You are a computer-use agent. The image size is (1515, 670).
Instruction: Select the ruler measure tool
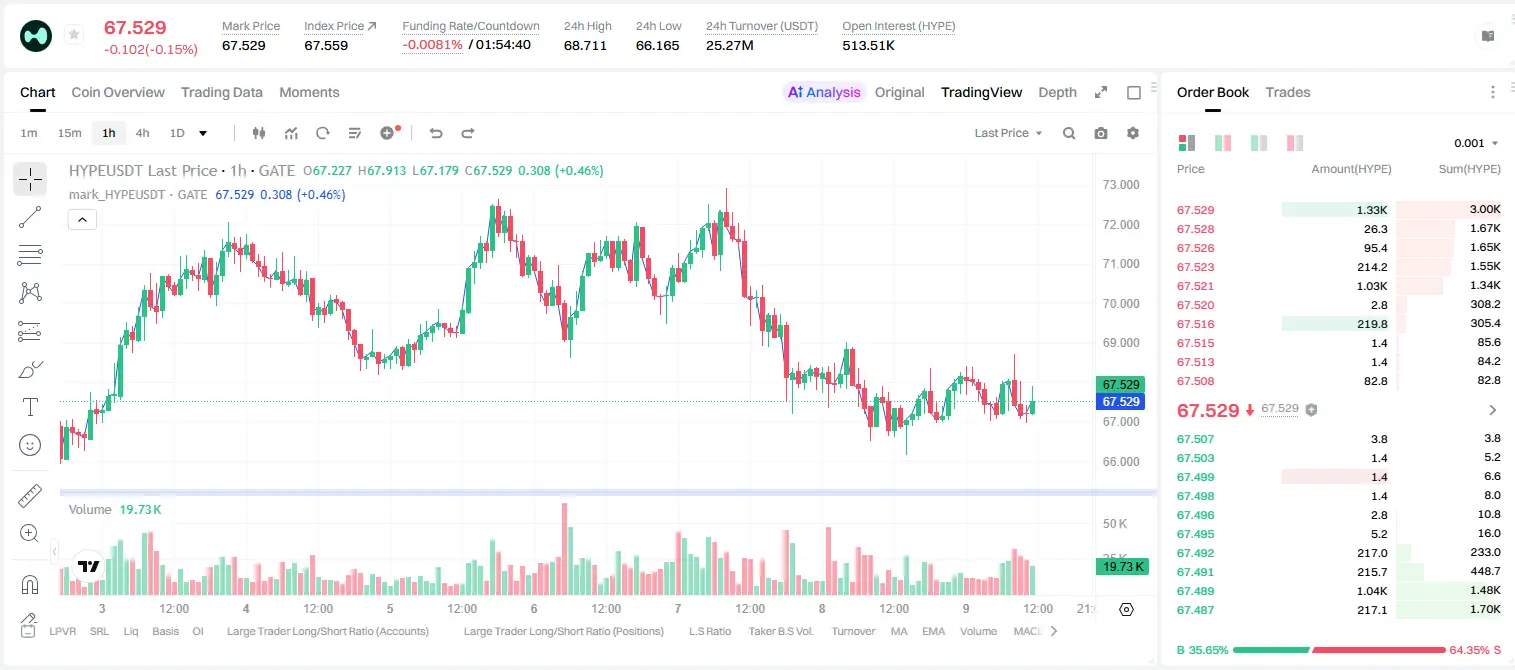point(30,496)
